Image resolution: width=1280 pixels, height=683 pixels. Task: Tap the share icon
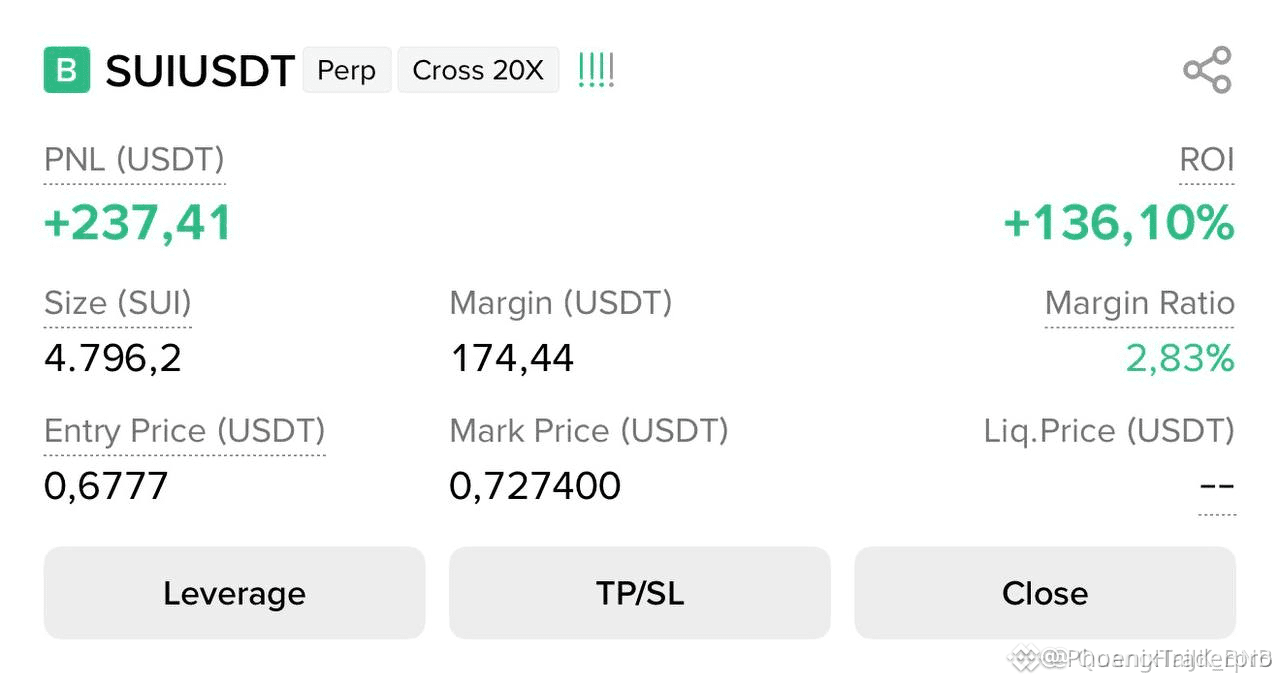click(1207, 70)
